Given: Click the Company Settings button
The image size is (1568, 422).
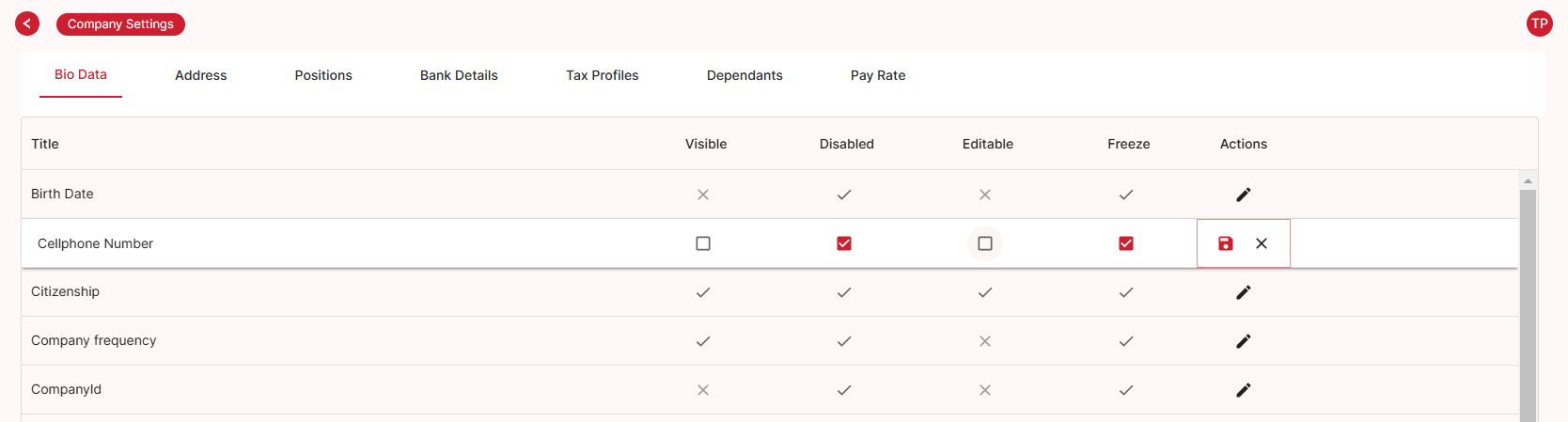Looking at the screenshot, I should pyautogui.click(x=120, y=23).
